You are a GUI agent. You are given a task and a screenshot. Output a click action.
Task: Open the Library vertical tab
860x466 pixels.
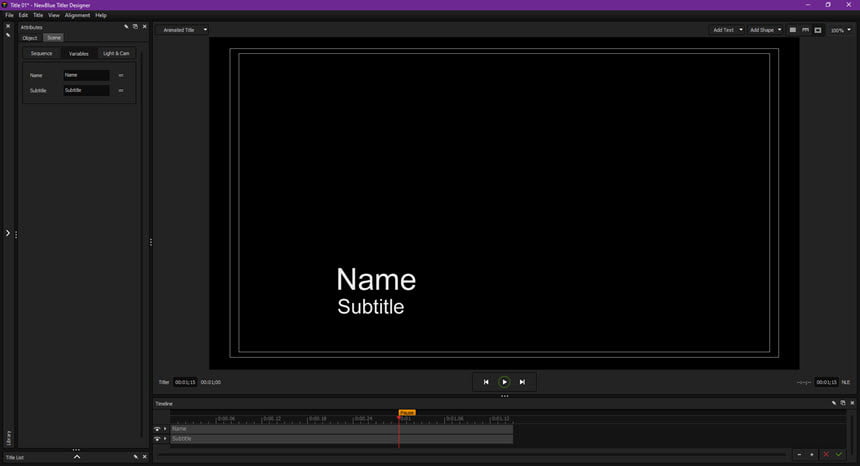[x=8, y=437]
